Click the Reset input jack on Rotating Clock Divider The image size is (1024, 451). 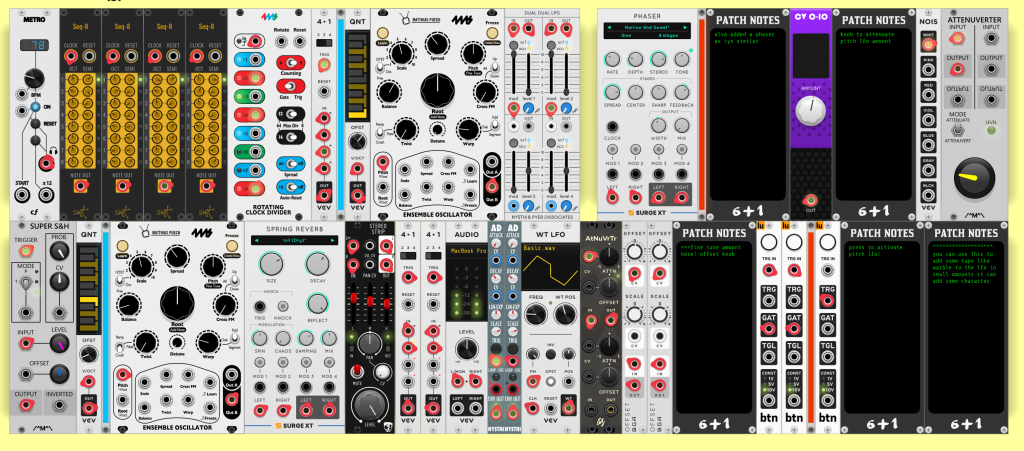pos(300,42)
